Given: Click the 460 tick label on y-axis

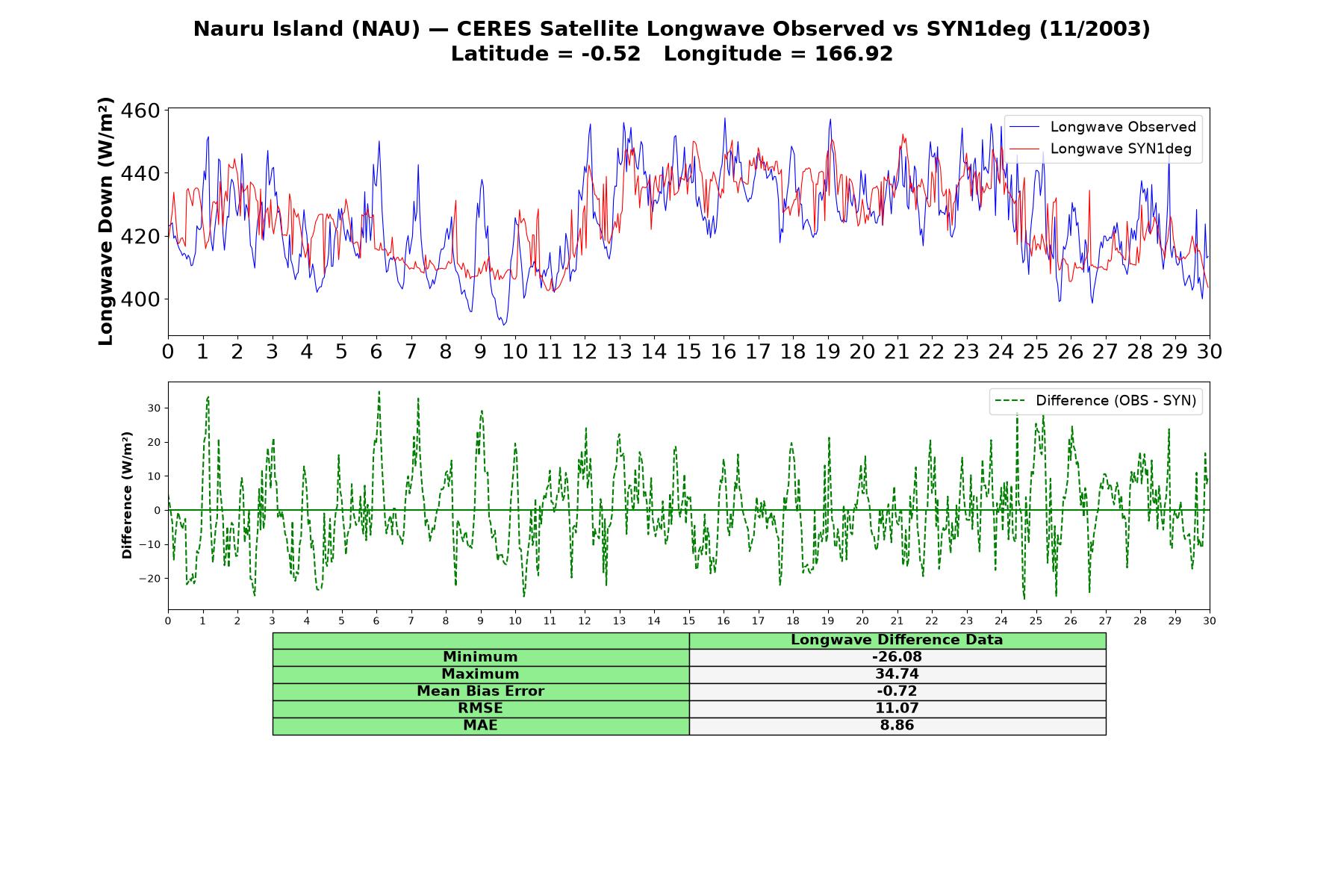Looking at the screenshot, I should tap(140, 111).
